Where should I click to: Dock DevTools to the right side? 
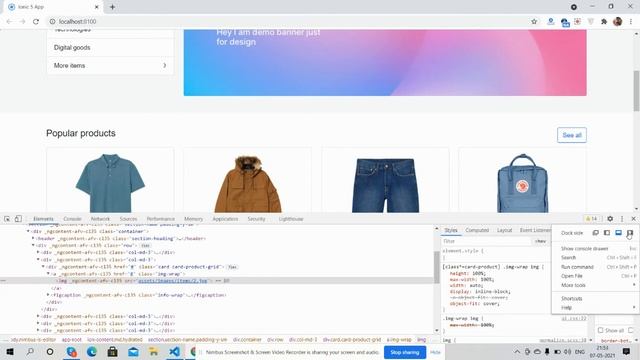coord(630,233)
